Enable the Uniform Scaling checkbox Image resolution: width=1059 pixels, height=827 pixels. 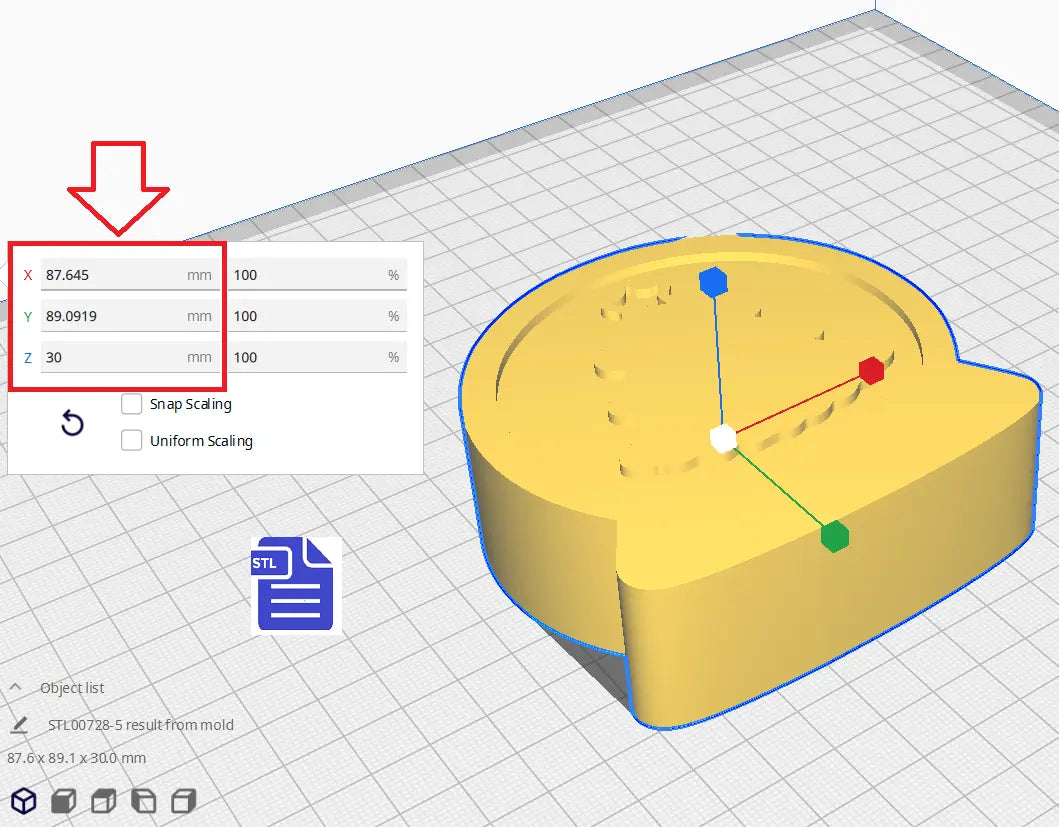[x=131, y=440]
